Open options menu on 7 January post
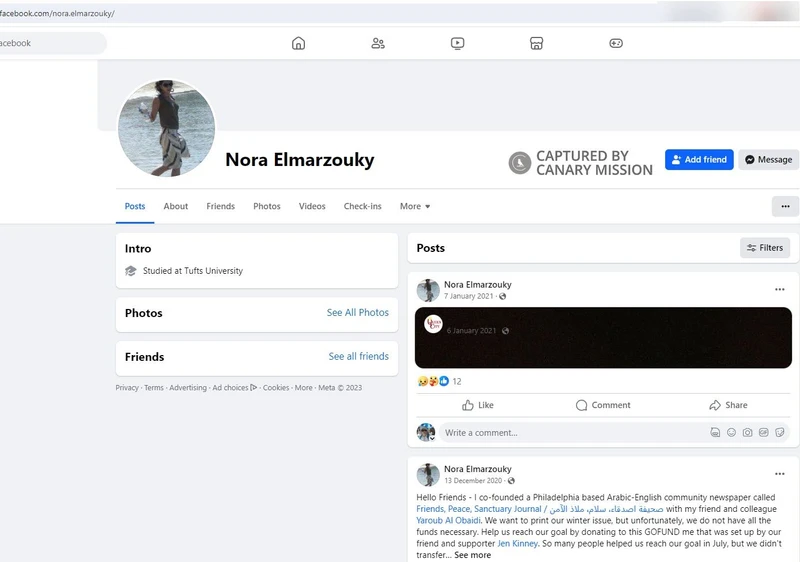The image size is (800, 562). click(x=780, y=290)
